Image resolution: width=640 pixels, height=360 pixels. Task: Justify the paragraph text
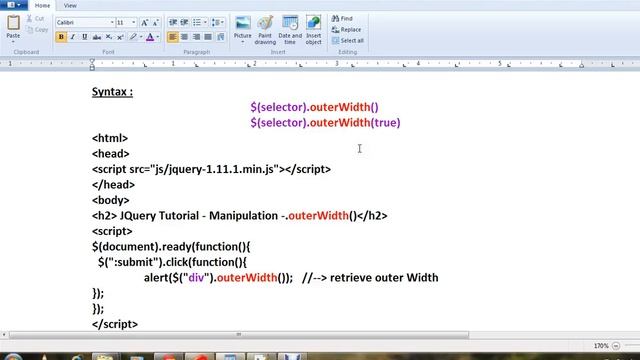point(208,37)
